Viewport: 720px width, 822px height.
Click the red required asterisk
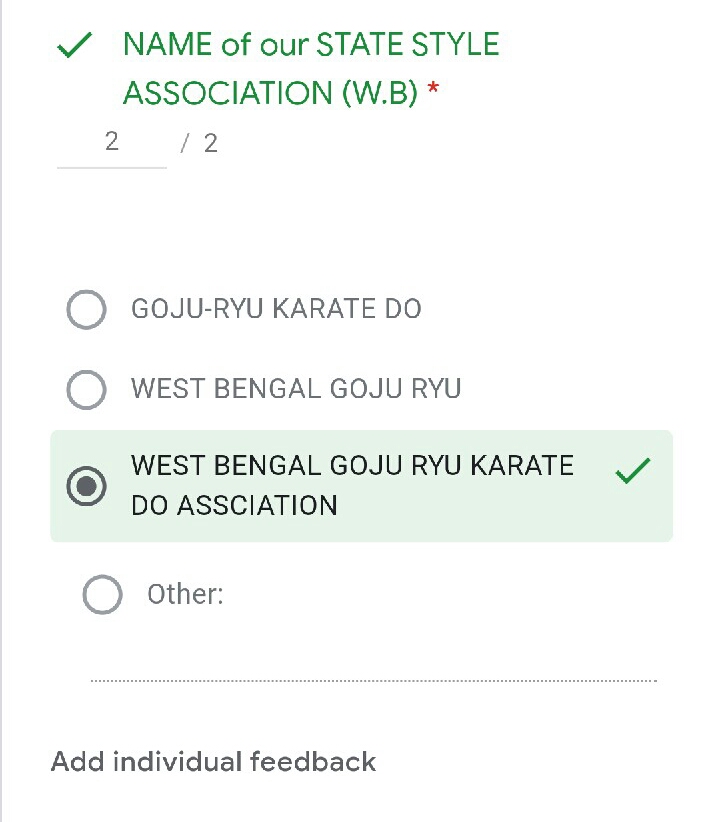[433, 90]
